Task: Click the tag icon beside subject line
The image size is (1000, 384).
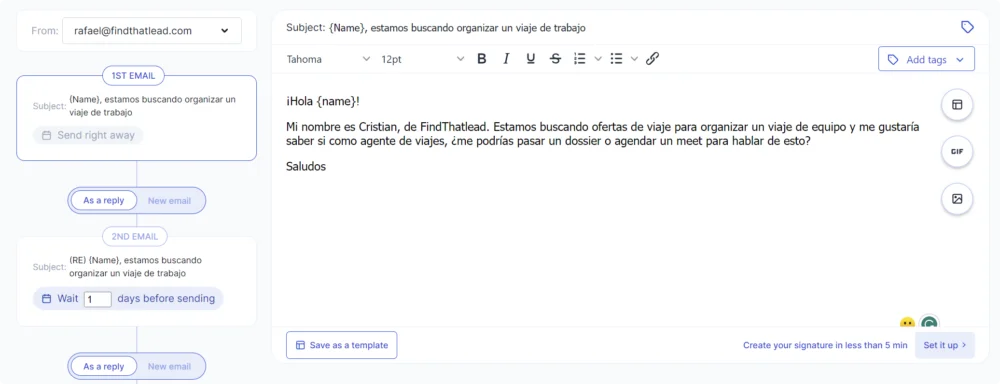Action: [967, 27]
